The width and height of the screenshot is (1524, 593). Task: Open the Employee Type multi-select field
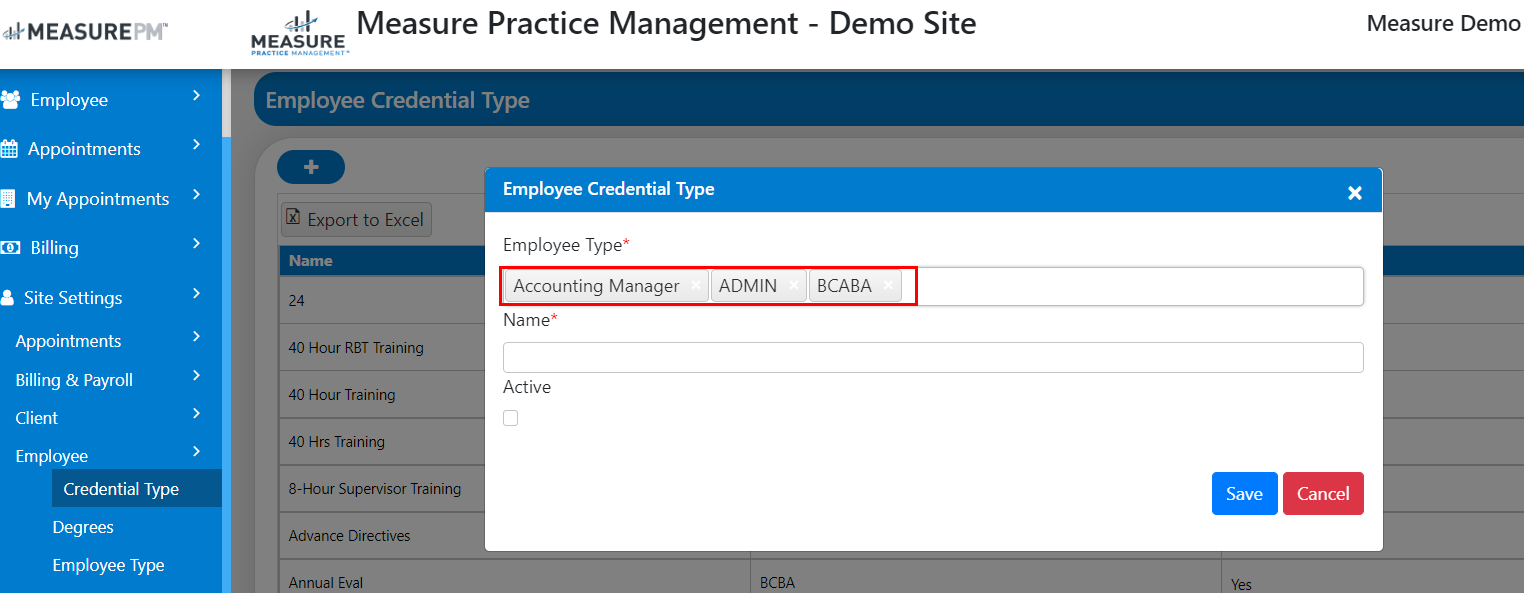coord(933,286)
